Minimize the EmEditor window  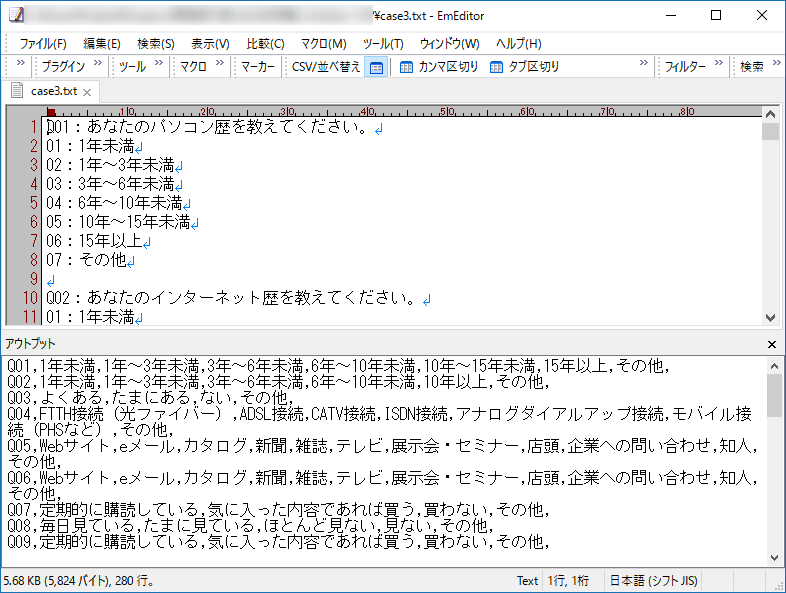pos(671,16)
